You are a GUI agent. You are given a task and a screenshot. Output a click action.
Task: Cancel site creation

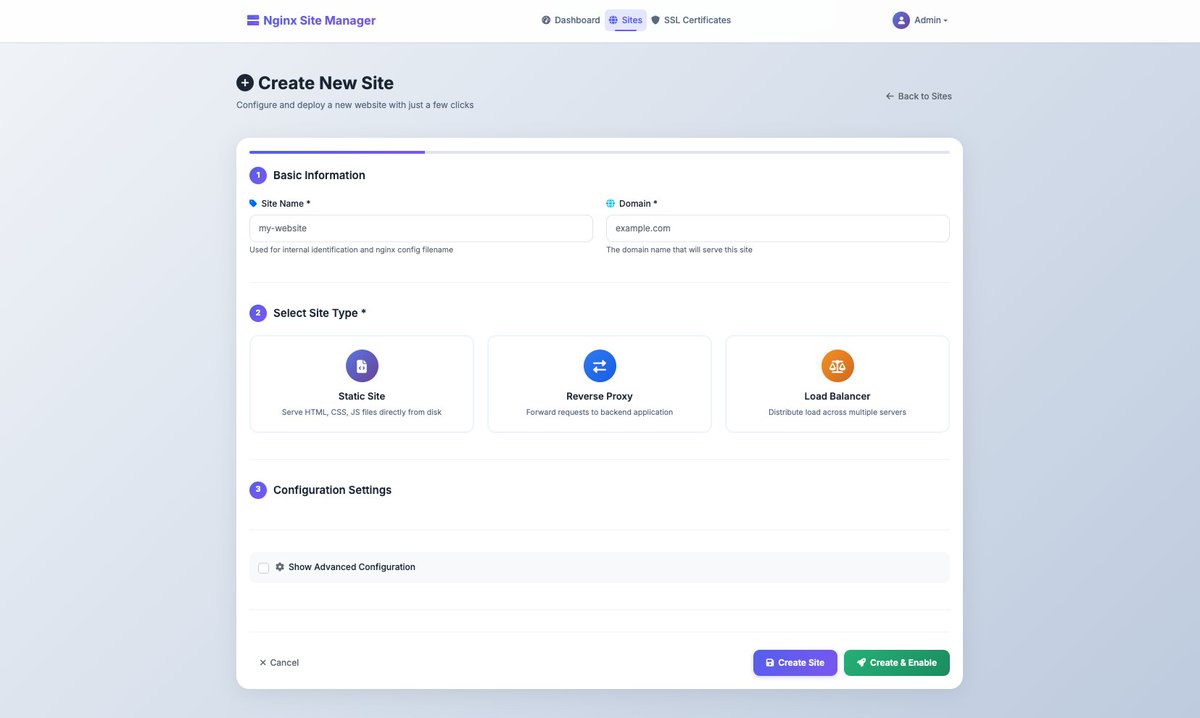pos(279,663)
